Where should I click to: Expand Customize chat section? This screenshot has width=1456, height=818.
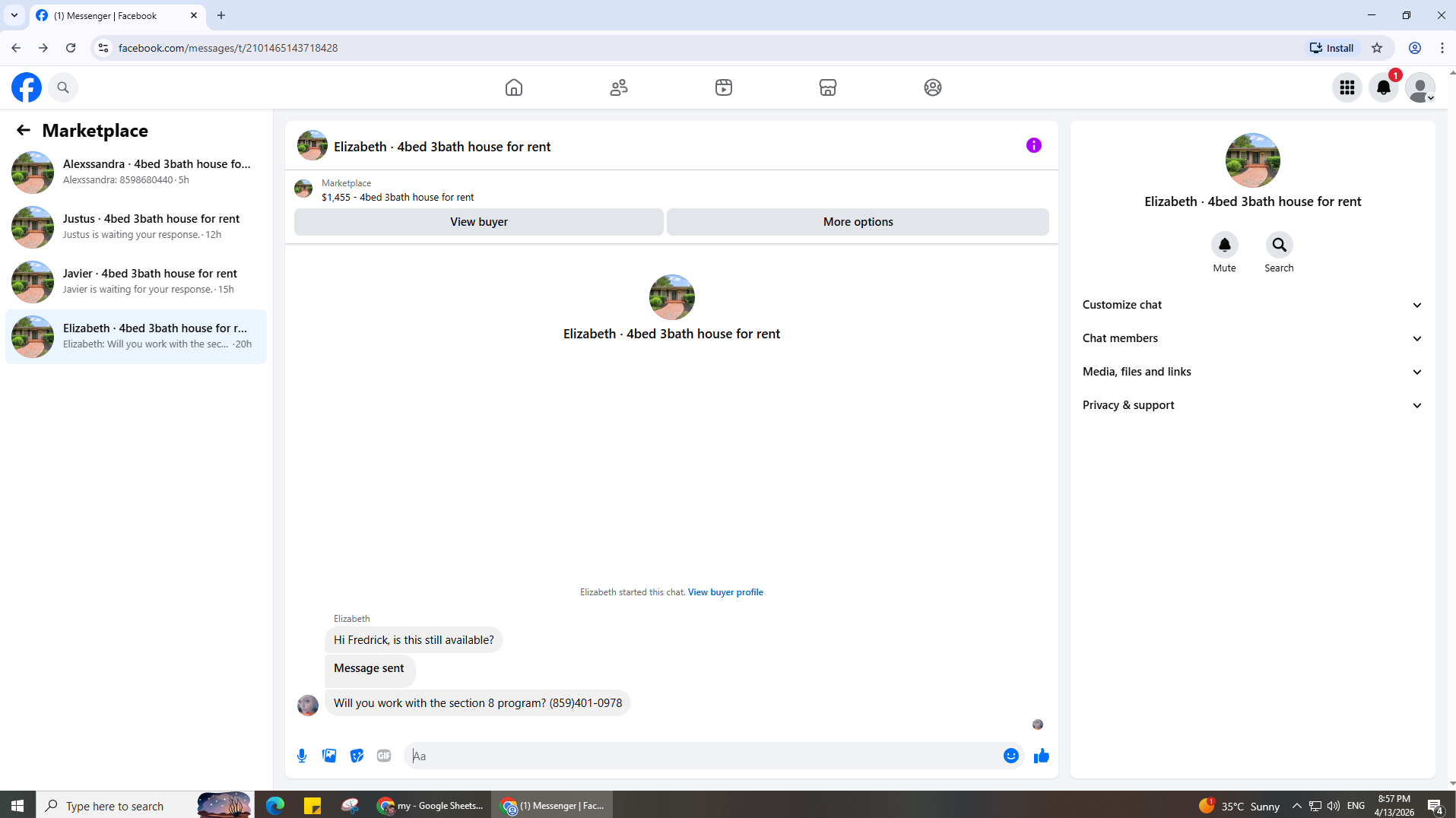point(1253,305)
